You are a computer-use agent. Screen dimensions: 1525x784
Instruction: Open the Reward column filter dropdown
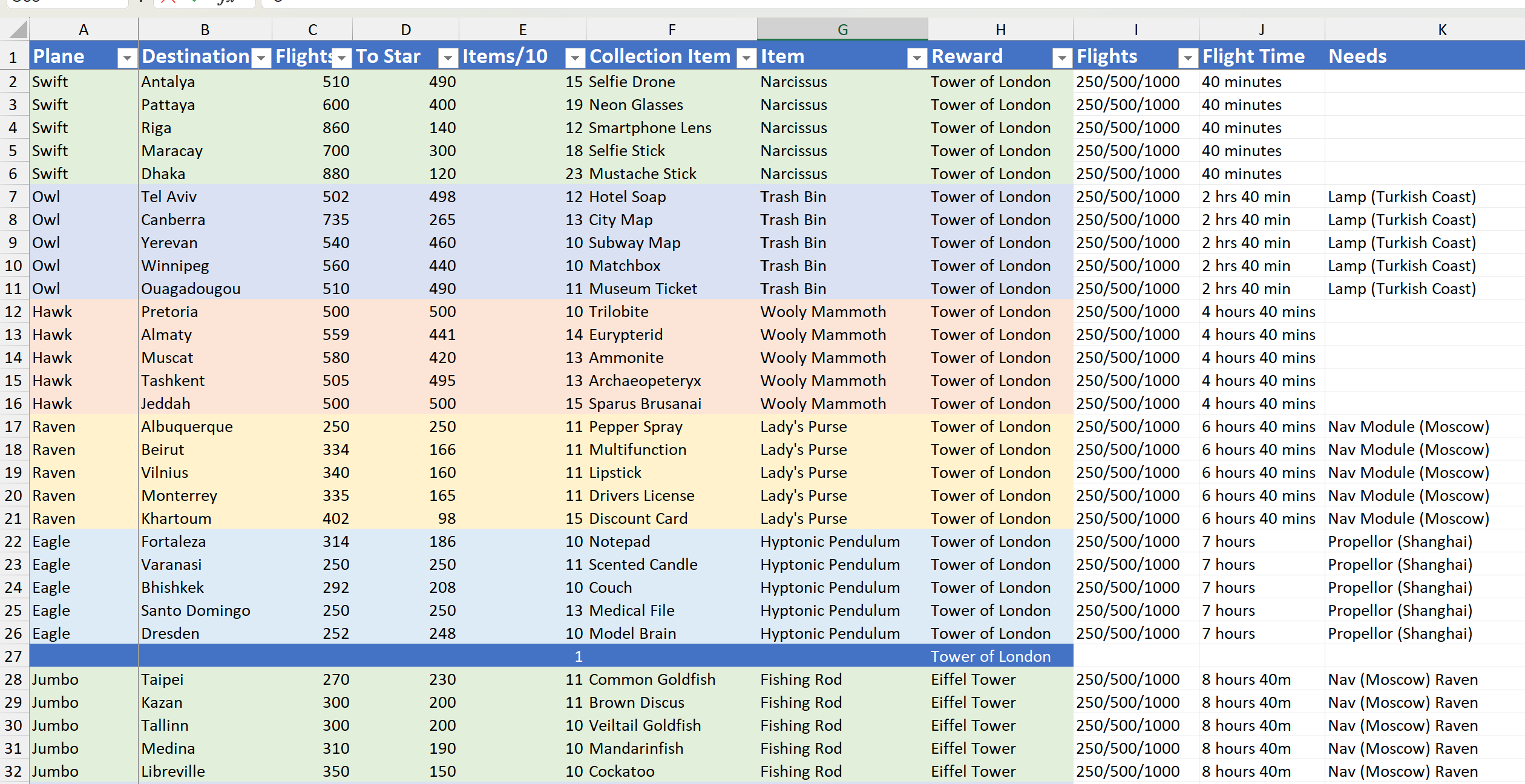click(x=1062, y=58)
